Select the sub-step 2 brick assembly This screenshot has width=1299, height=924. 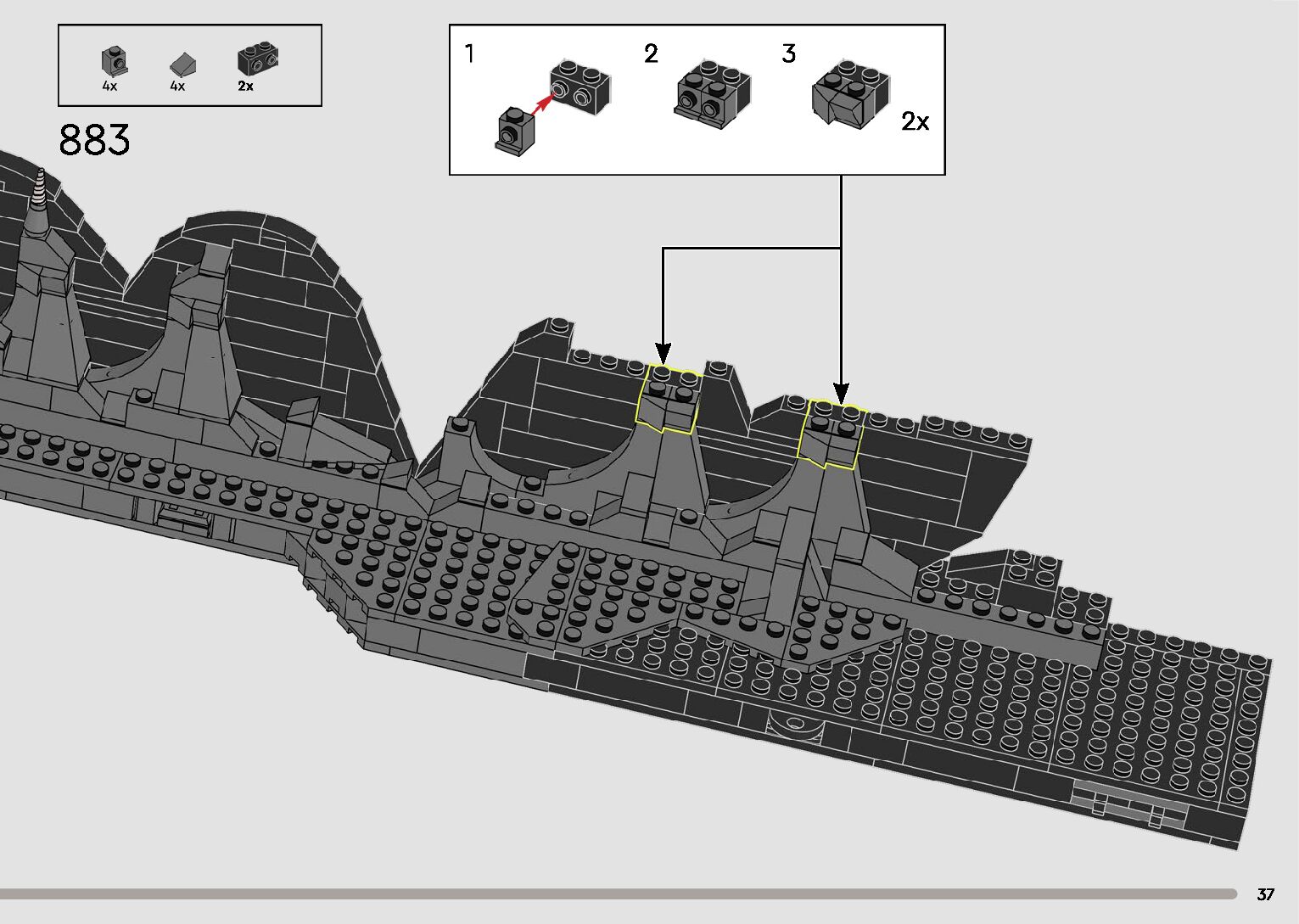coord(711,95)
